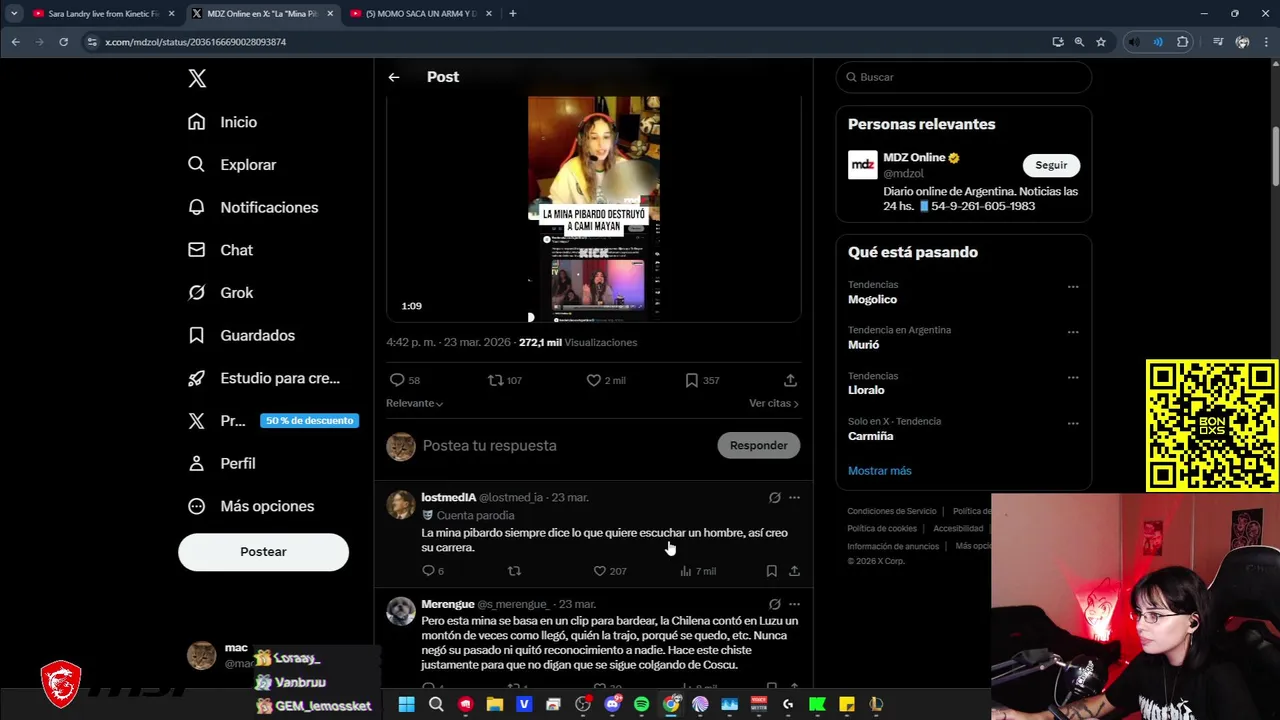Open Chat in the sidebar
This screenshot has width=1280, height=720.
tap(220, 250)
